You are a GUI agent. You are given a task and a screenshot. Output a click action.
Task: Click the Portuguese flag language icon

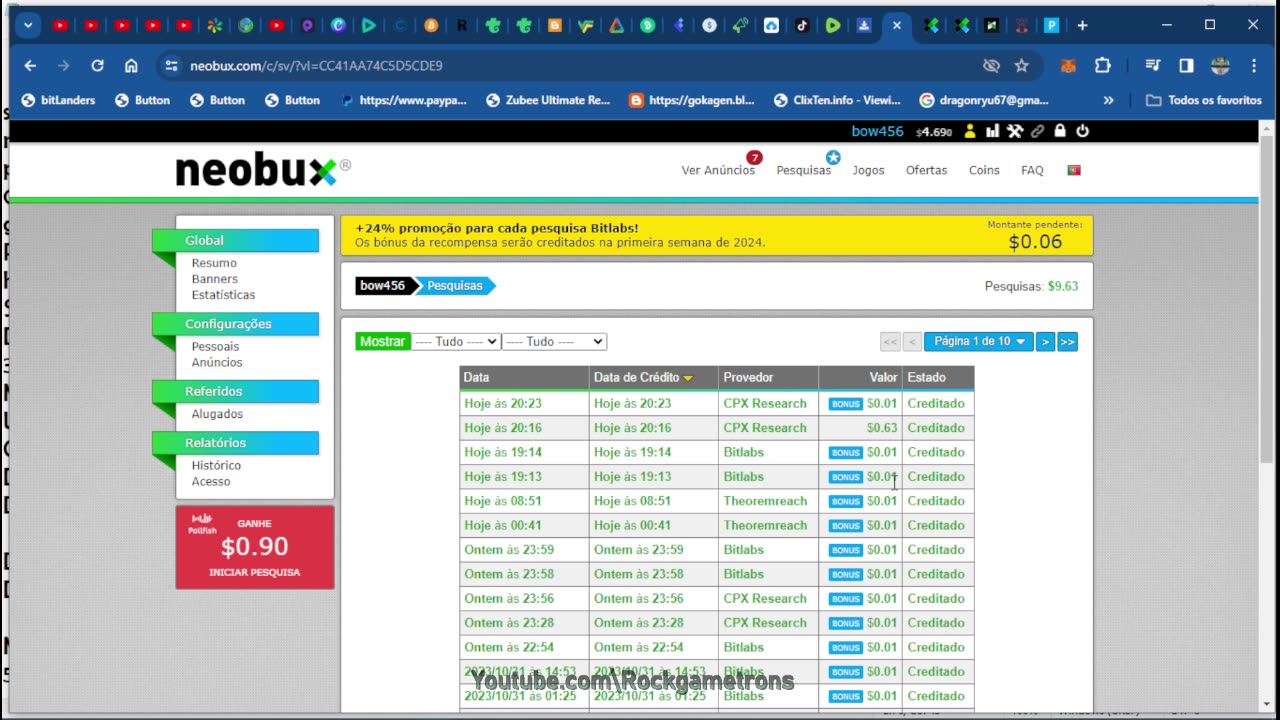(x=1074, y=170)
